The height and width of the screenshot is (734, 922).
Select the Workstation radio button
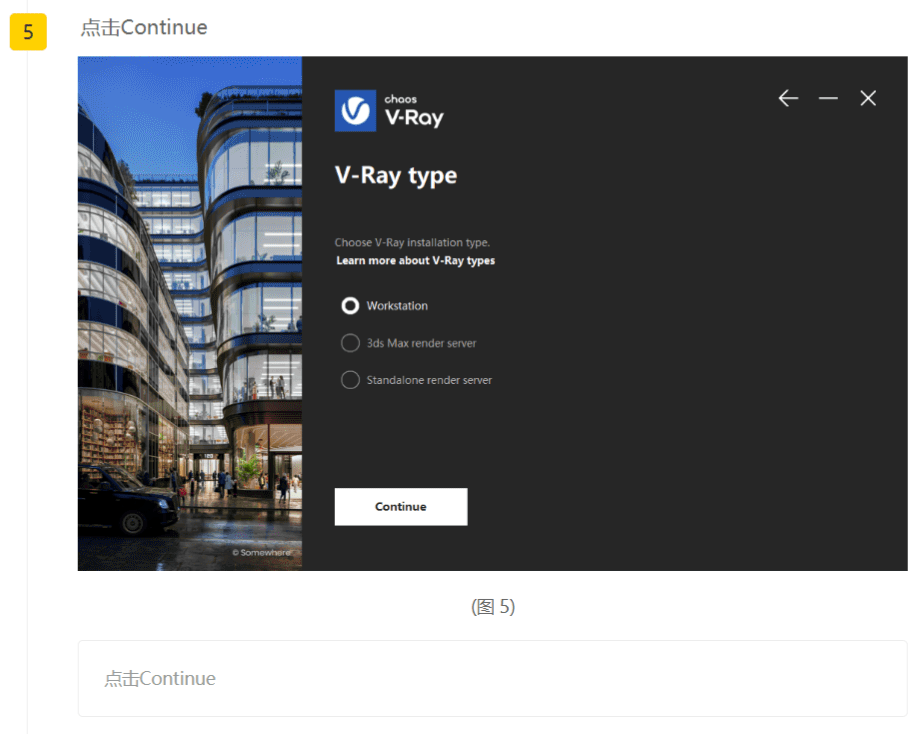click(x=350, y=306)
